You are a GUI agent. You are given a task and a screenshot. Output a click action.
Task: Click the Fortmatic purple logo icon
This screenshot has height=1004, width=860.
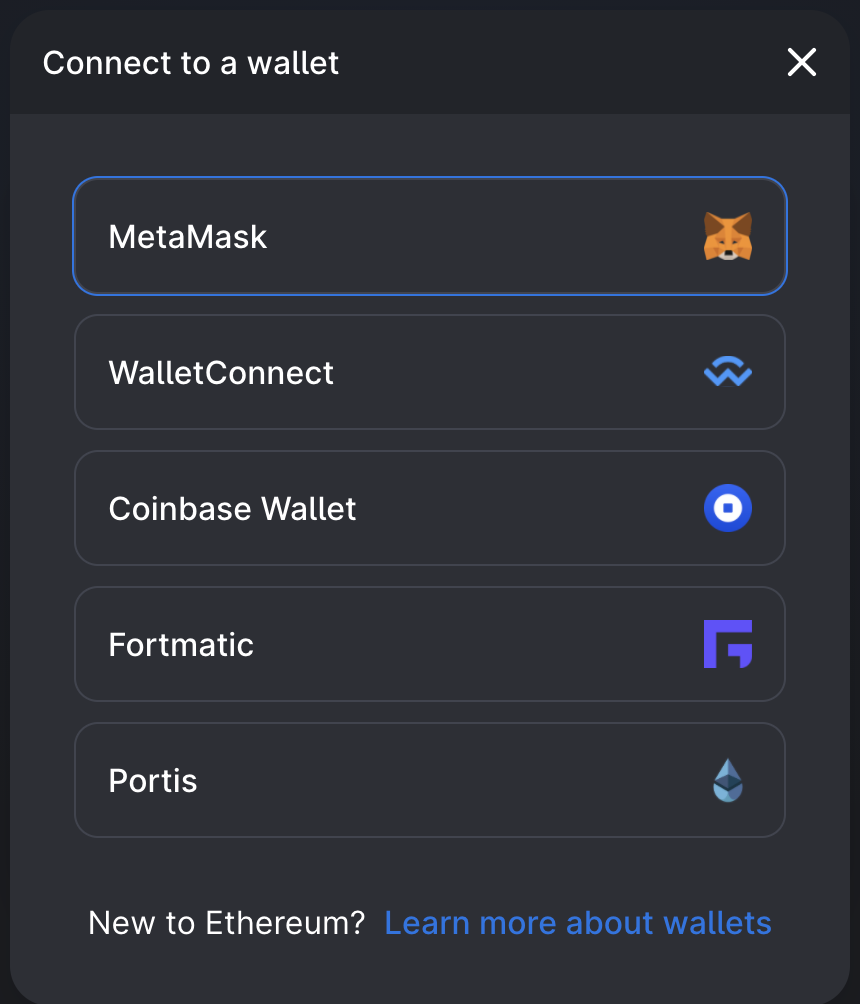(x=727, y=644)
